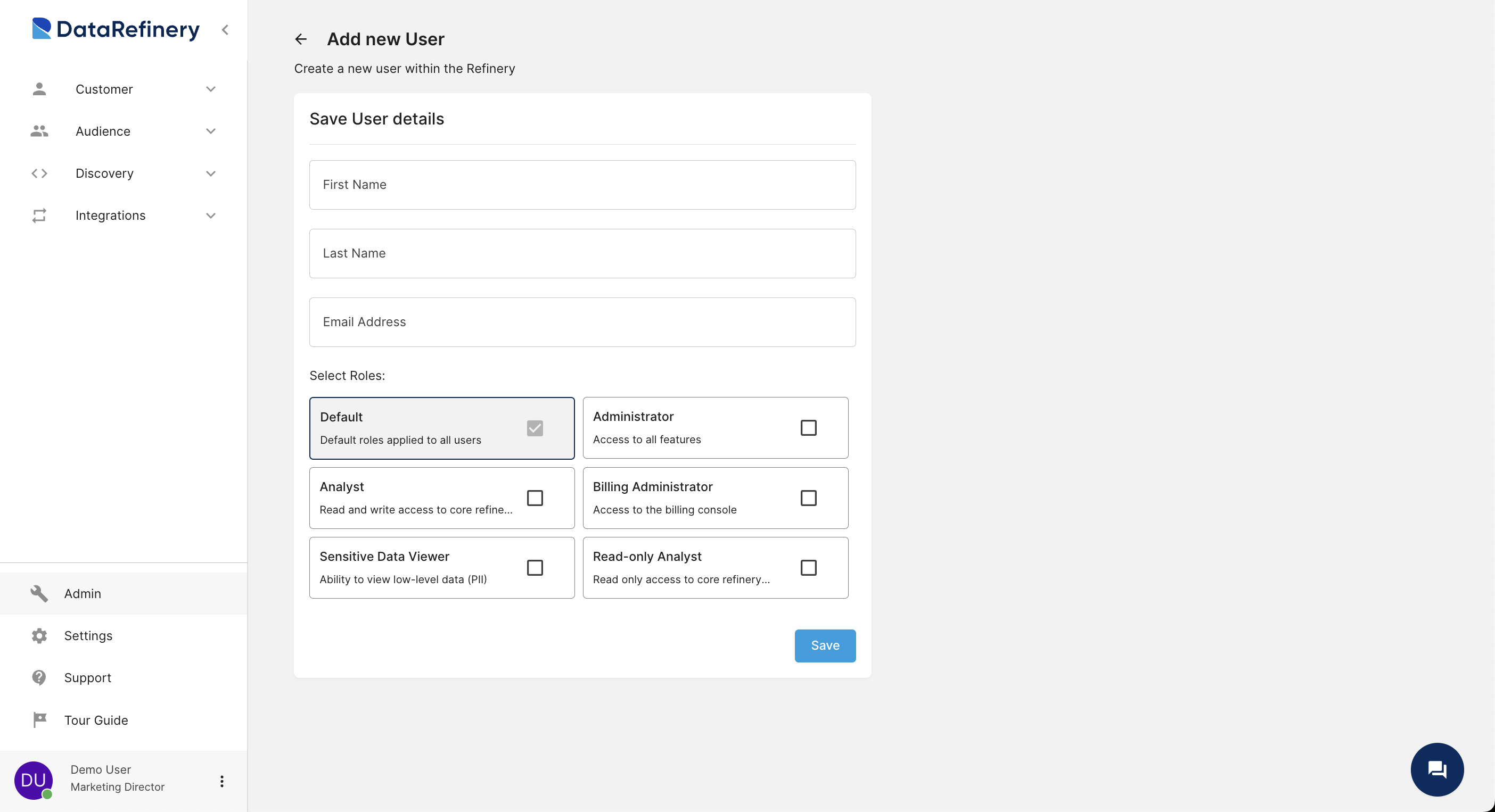Collapse the sidebar with the chevron
The height and width of the screenshot is (812, 1495).
(225, 30)
